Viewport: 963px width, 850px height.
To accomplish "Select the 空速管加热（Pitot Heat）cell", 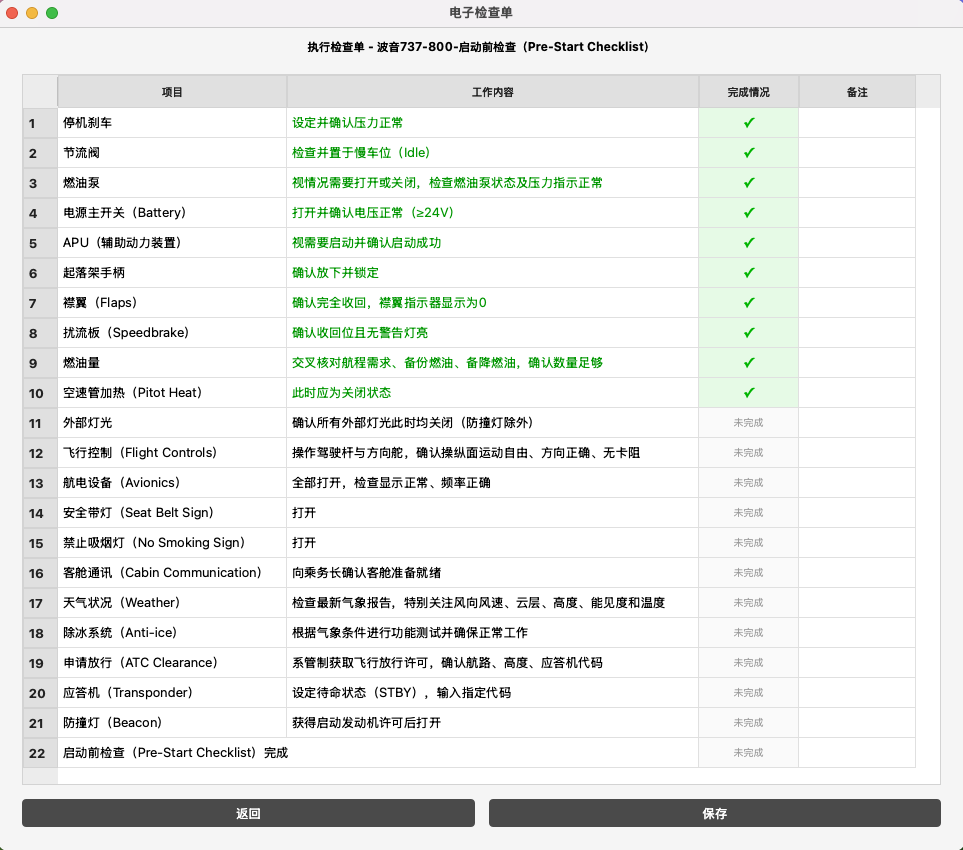I will [x=172, y=392].
